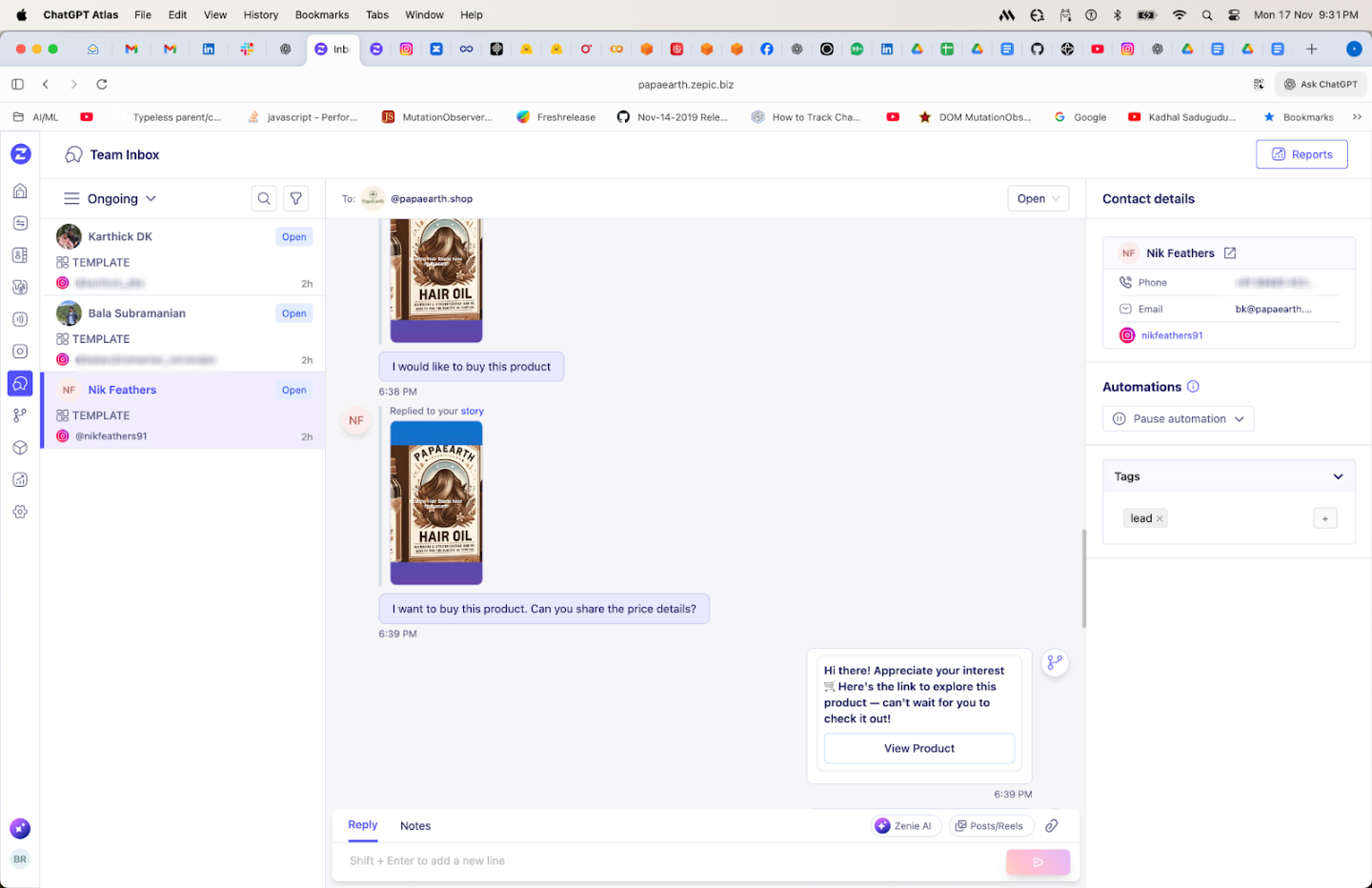Click the reply message input field
This screenshot has width=1372, height=888.
pos(667,861)
